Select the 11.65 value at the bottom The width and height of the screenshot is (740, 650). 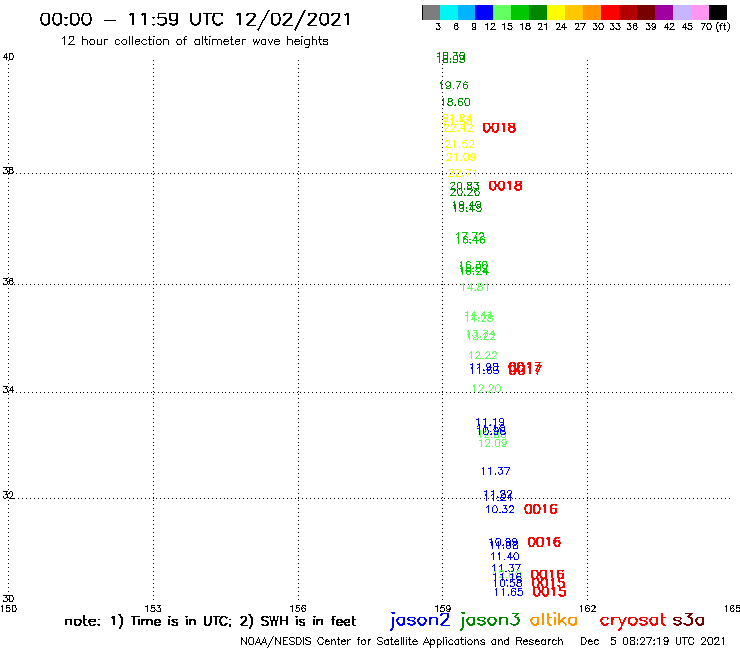[x=509, y=592]
